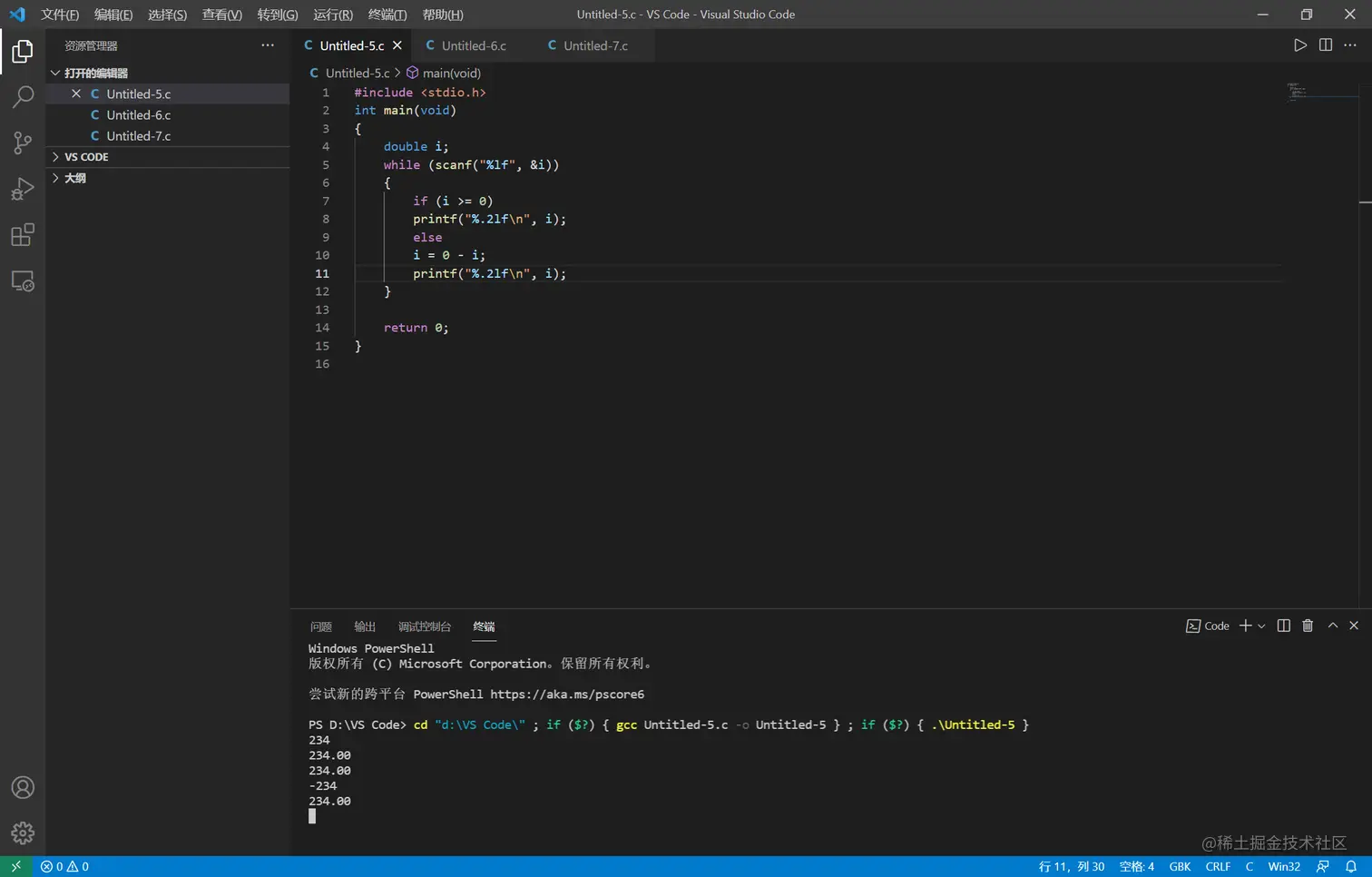Open the 文件(F) menu

click(60, 15)
